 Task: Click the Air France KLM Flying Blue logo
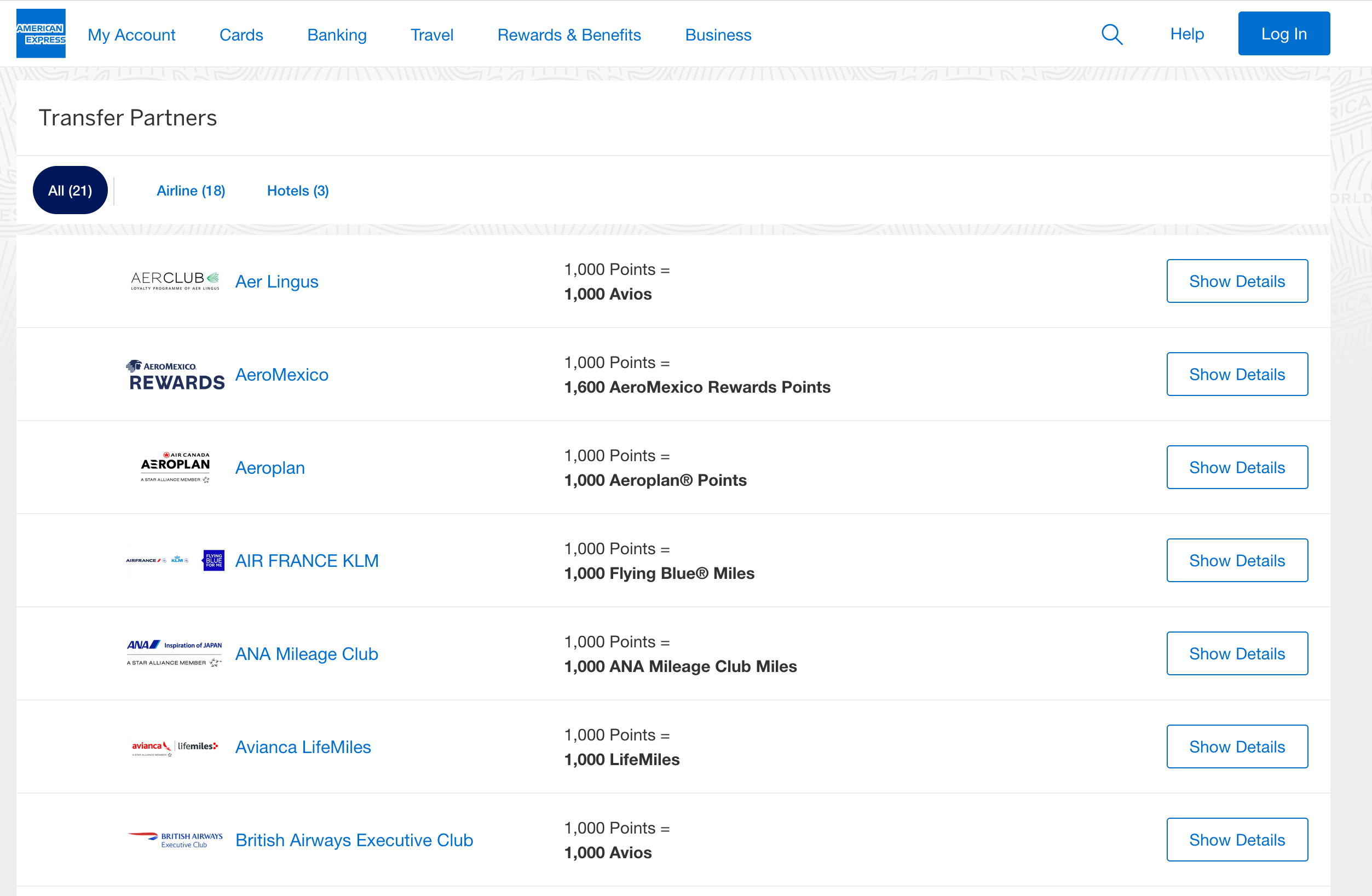pyautogui.click(x=175, y=560)
